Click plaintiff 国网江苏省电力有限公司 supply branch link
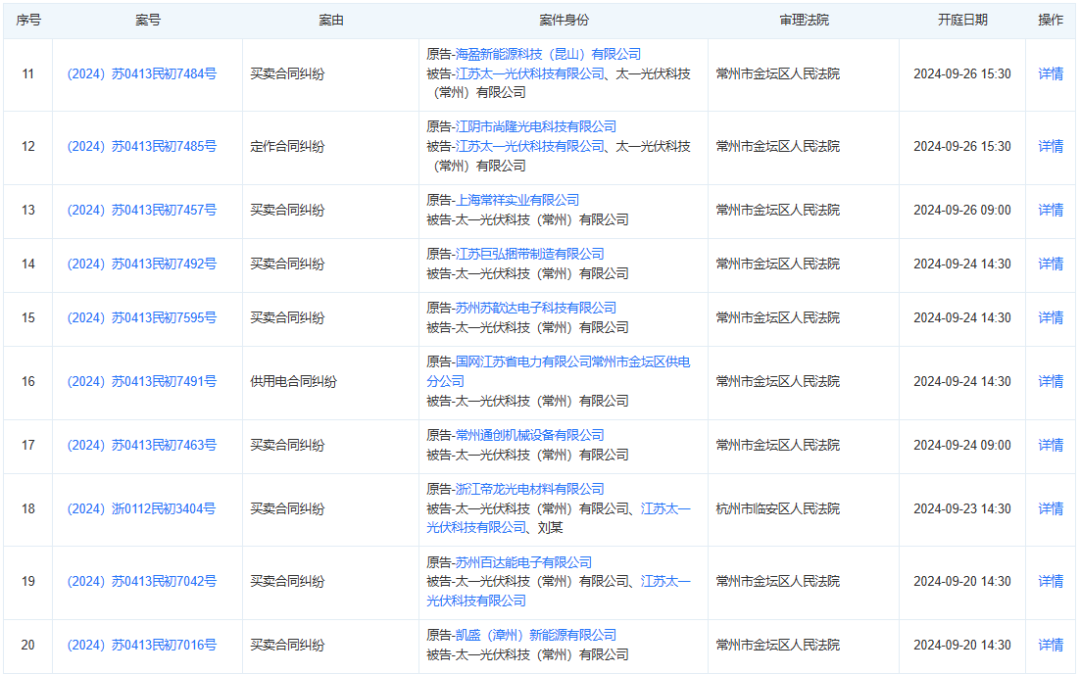 pyautogui.click(x=572, y=362)
